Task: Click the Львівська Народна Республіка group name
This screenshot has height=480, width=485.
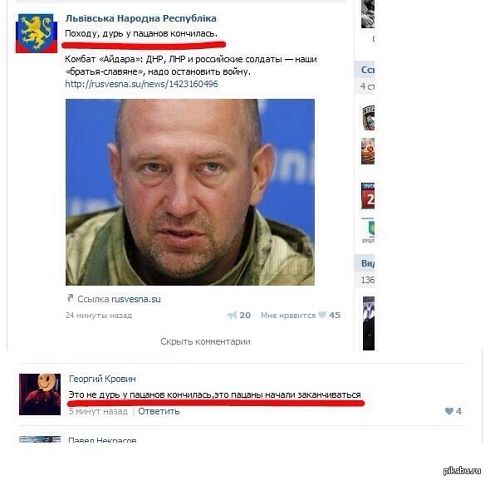Action: click(x=141, y=18)
